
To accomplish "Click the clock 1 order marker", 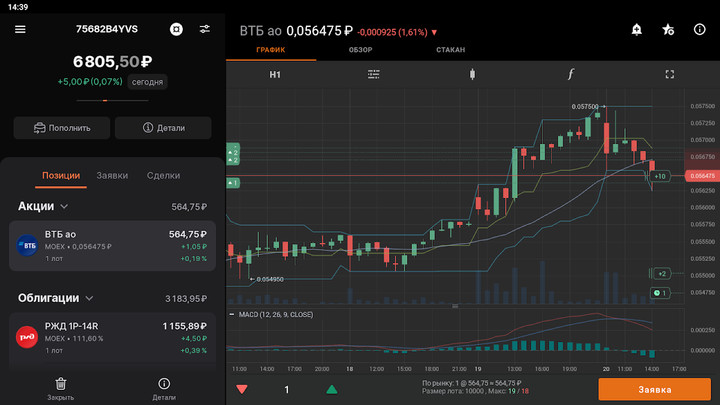I will (x=660, y=293).
